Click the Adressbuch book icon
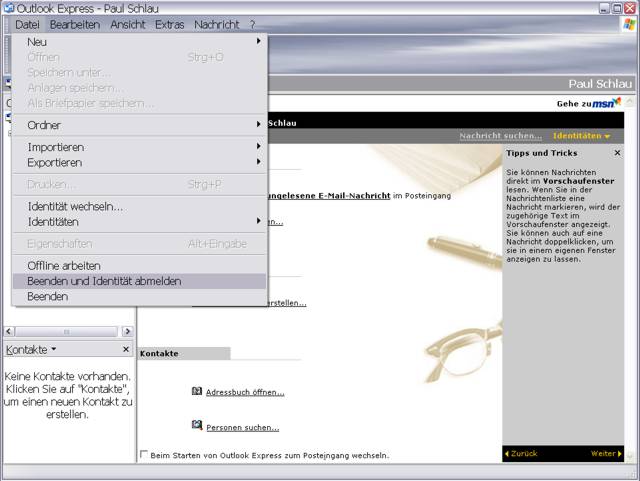Image resolution: width=640 pixels, height=481 pixels. click(197, 391)
